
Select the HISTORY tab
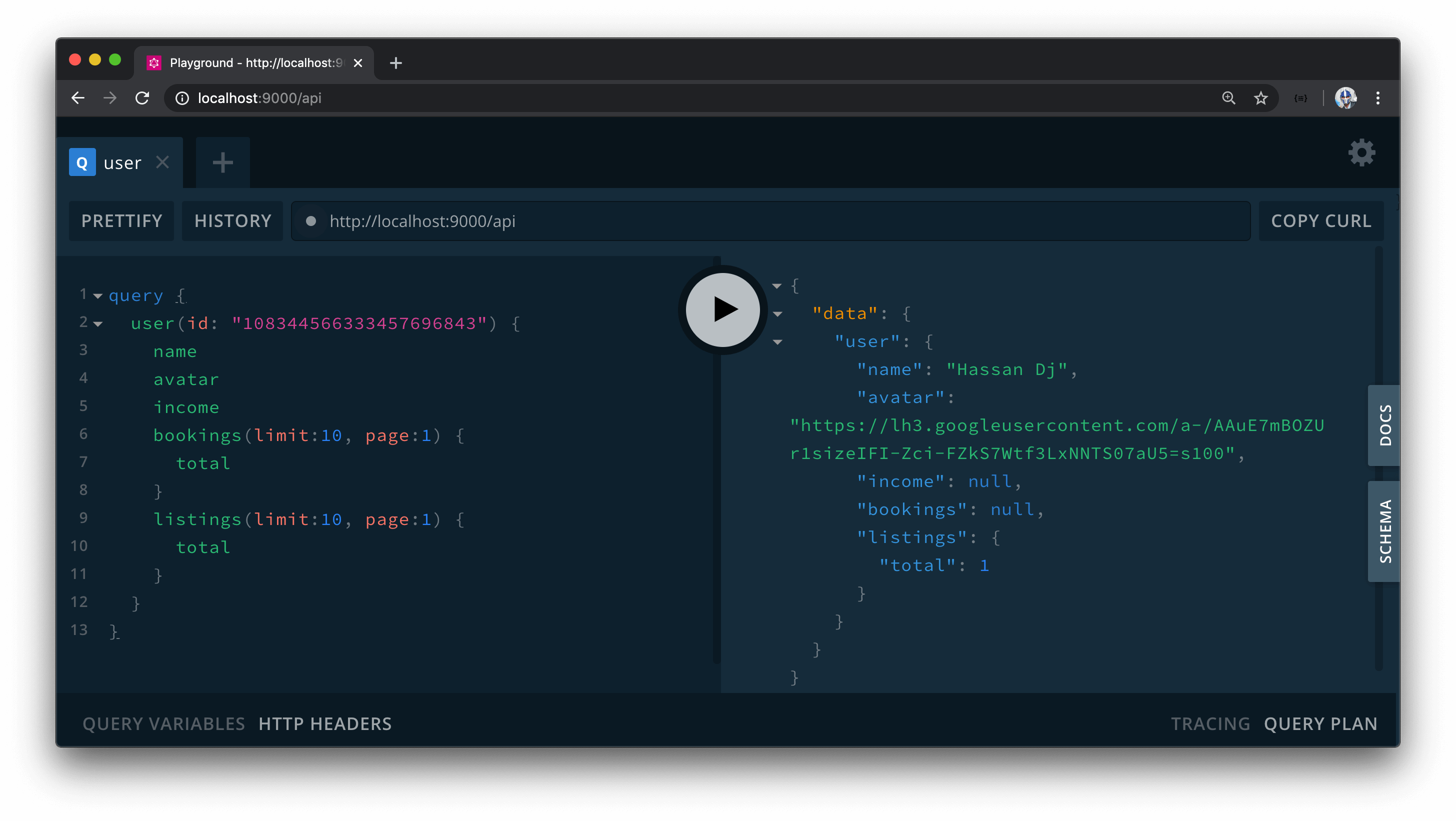tap(232, 221)
